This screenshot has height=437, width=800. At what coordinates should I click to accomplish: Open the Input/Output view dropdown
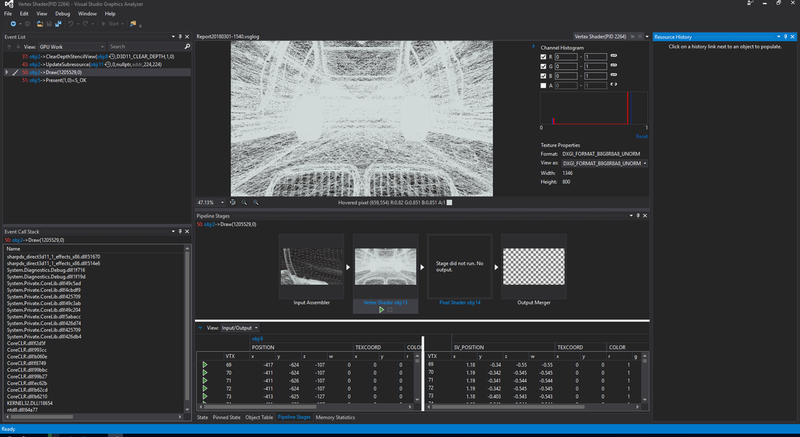tap(239, 328)
